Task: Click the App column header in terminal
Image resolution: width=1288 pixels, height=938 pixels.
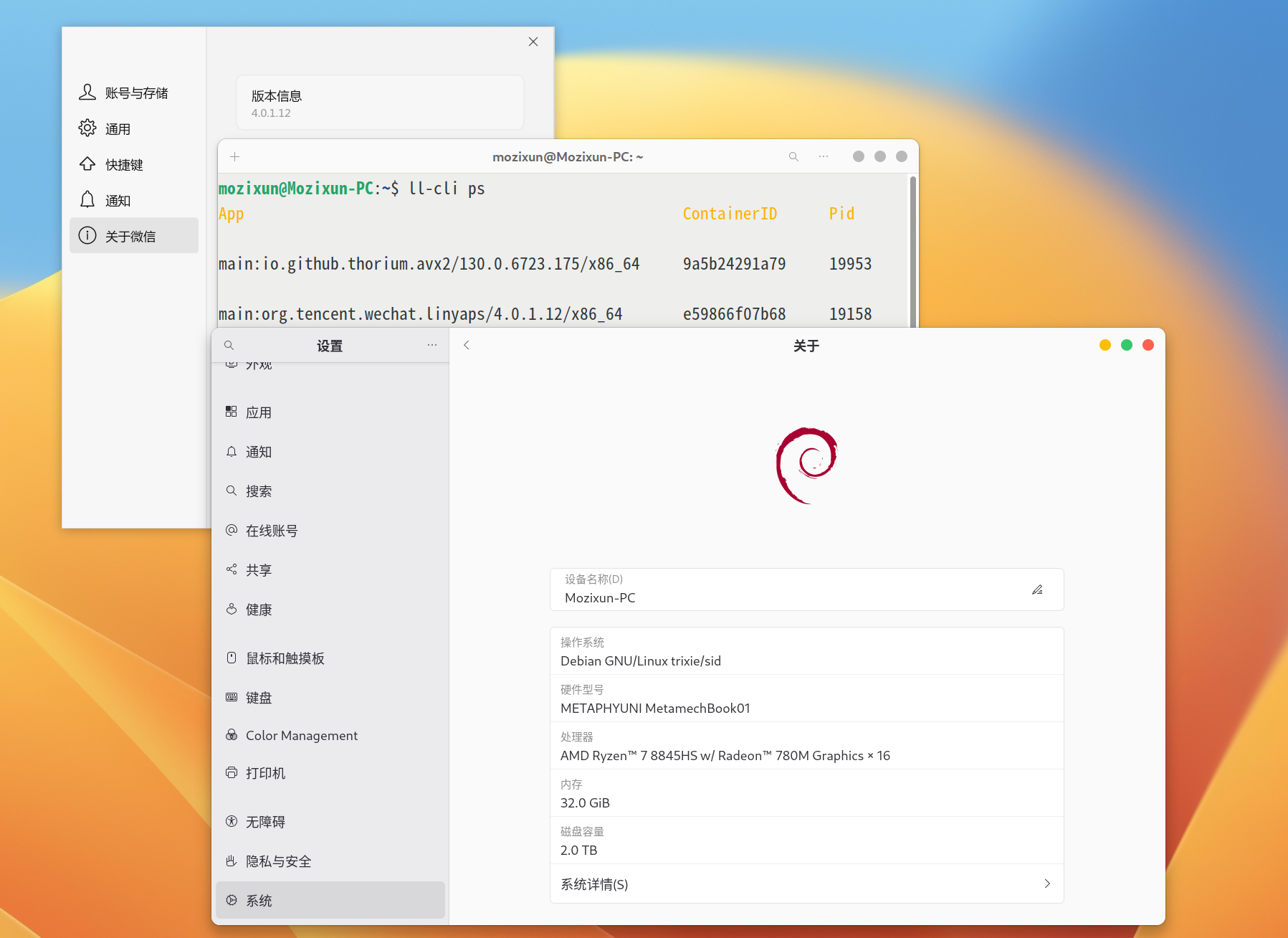Action: [232, 214]
